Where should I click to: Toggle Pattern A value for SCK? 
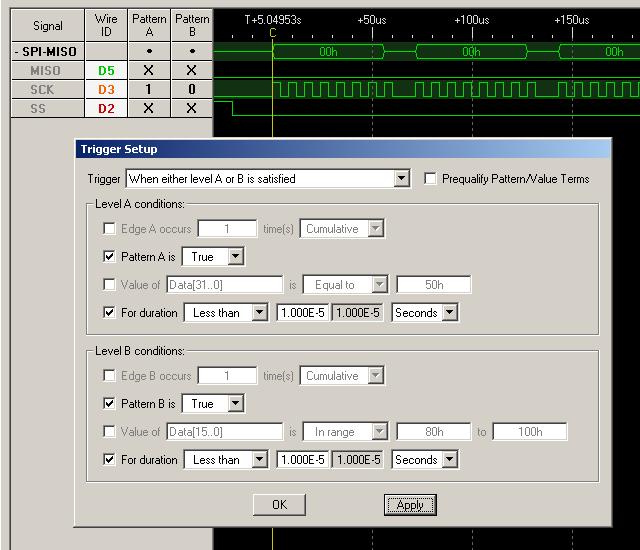(x=149, y=89)
